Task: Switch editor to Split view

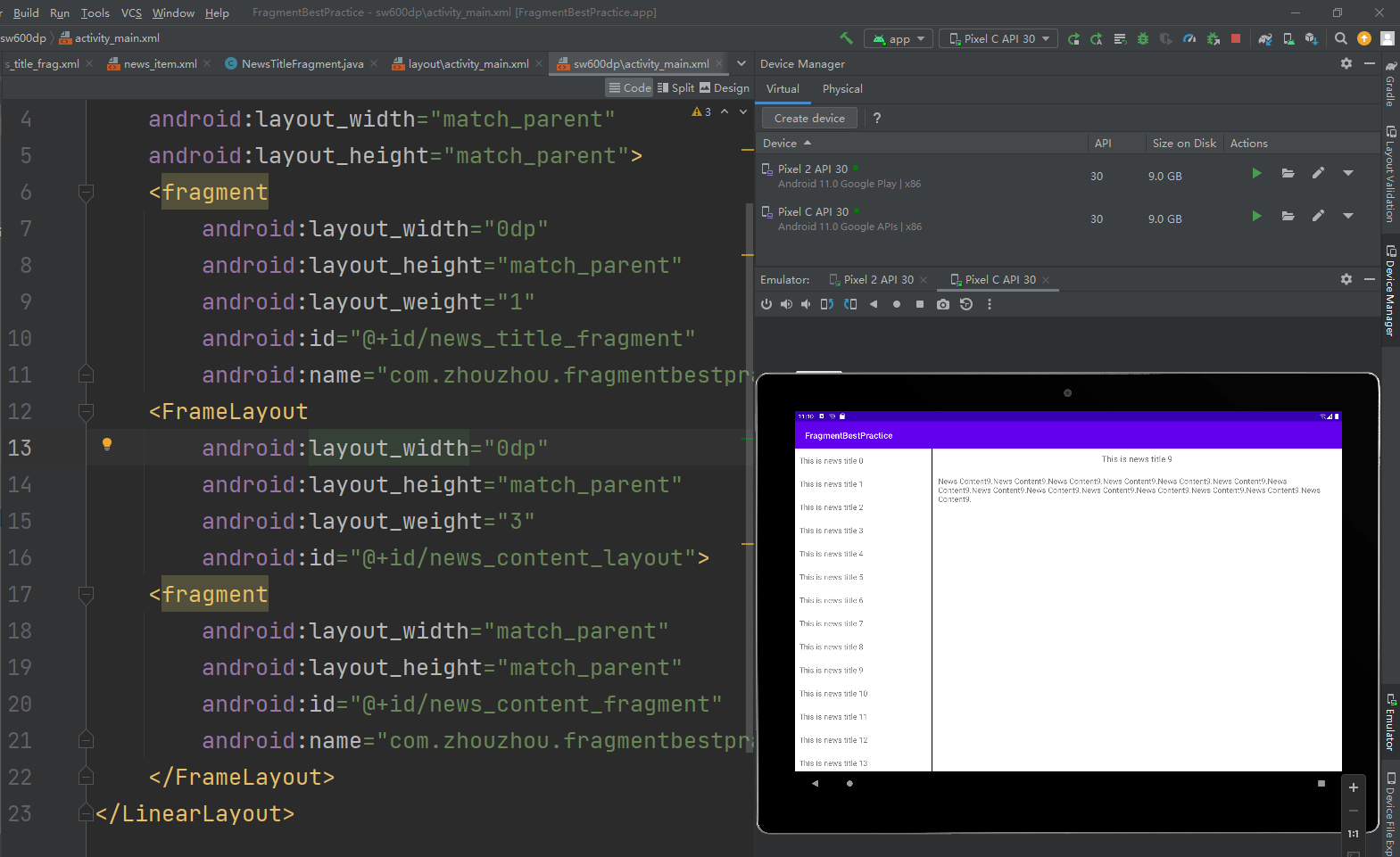Action: [675, 87]
